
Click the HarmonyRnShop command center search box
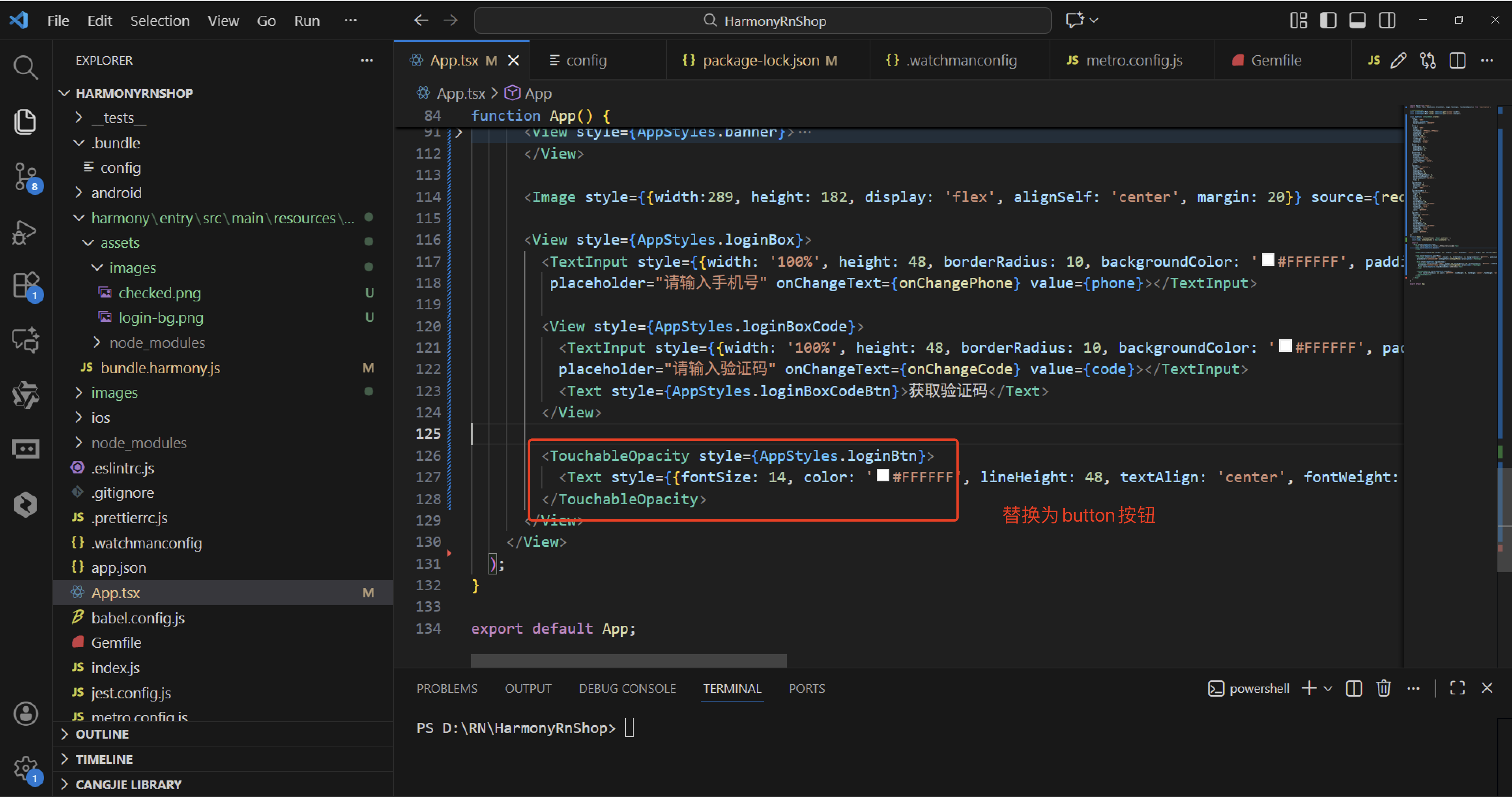point(763,21)
